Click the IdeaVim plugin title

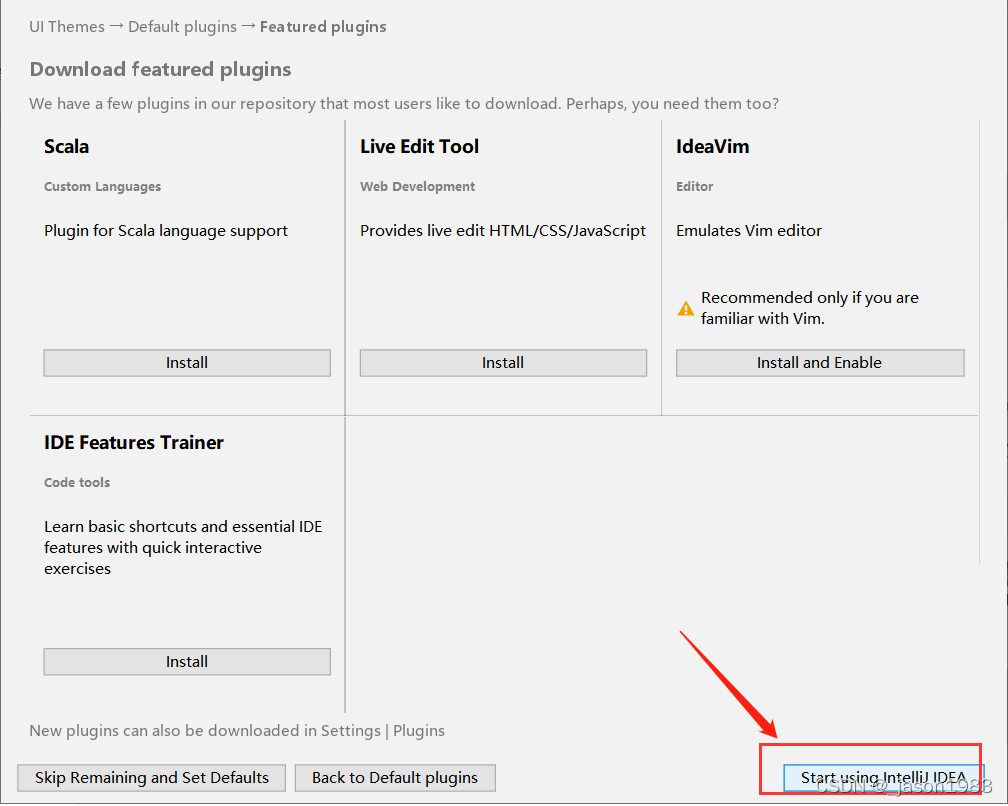click(x=712, y=147)
